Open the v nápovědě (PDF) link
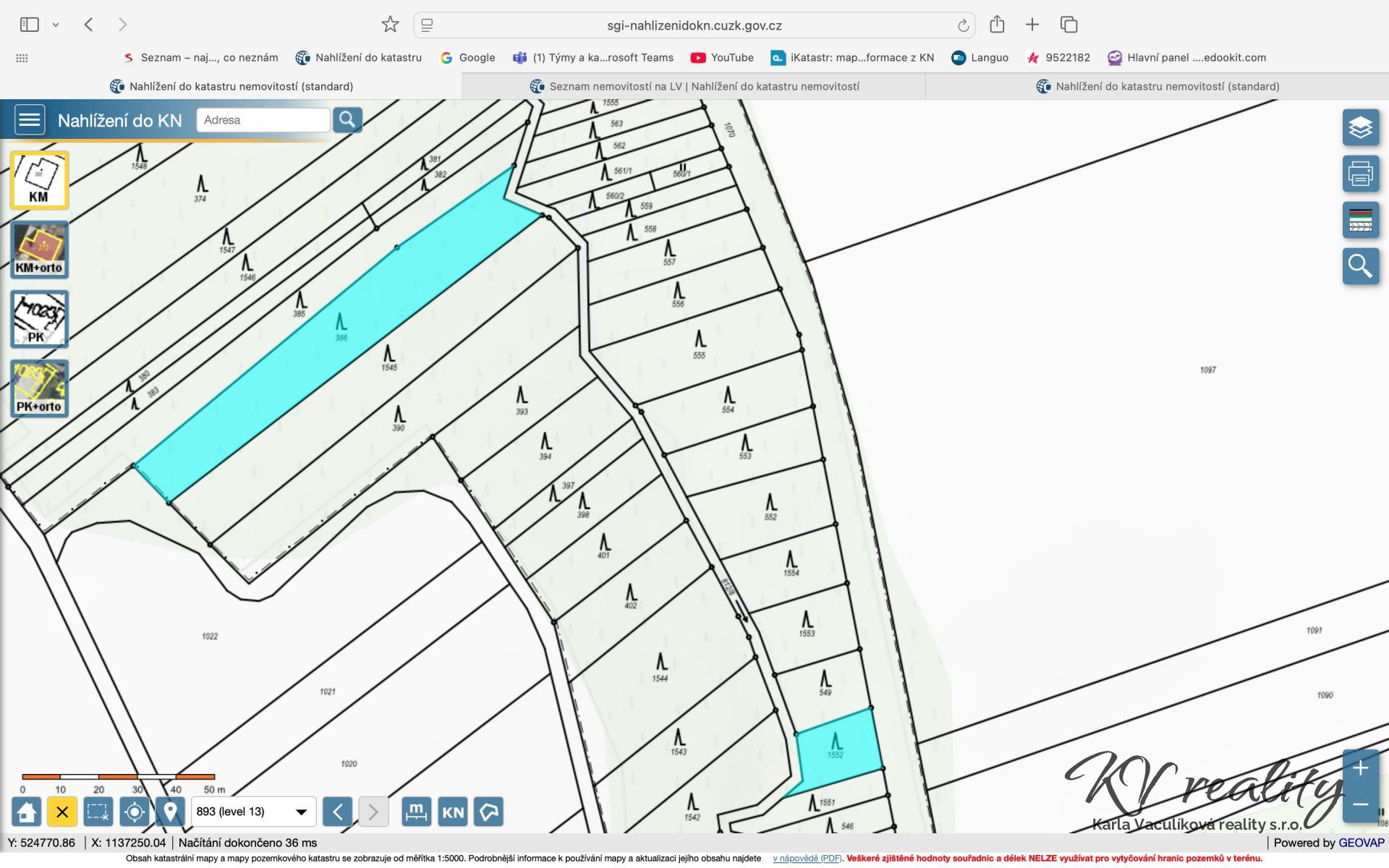1389x868 pixels. tap(806, 859)
